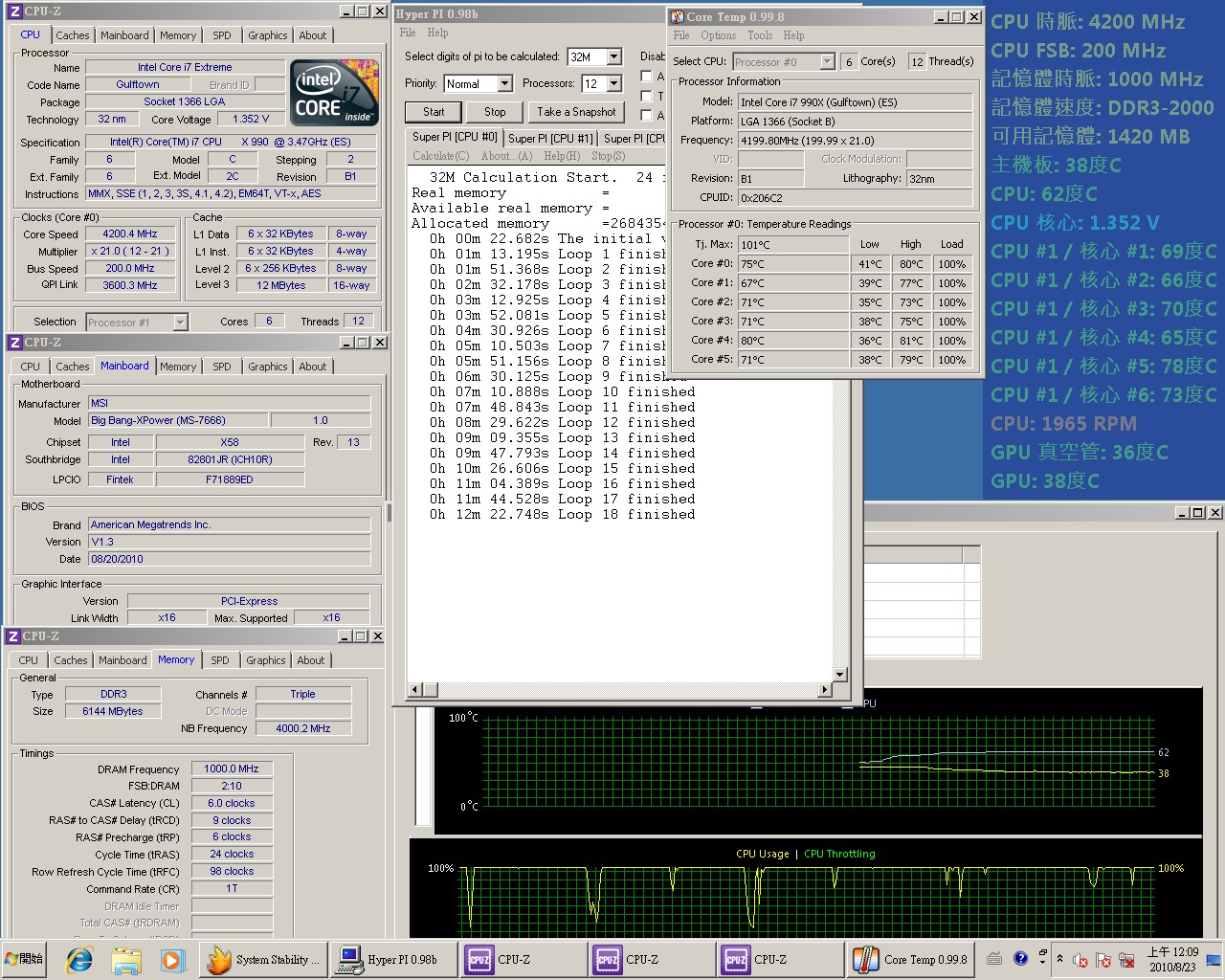Click Core Voltage 1.352 V field
This screenshot has height=980, width=1225.
coord(251,119)
